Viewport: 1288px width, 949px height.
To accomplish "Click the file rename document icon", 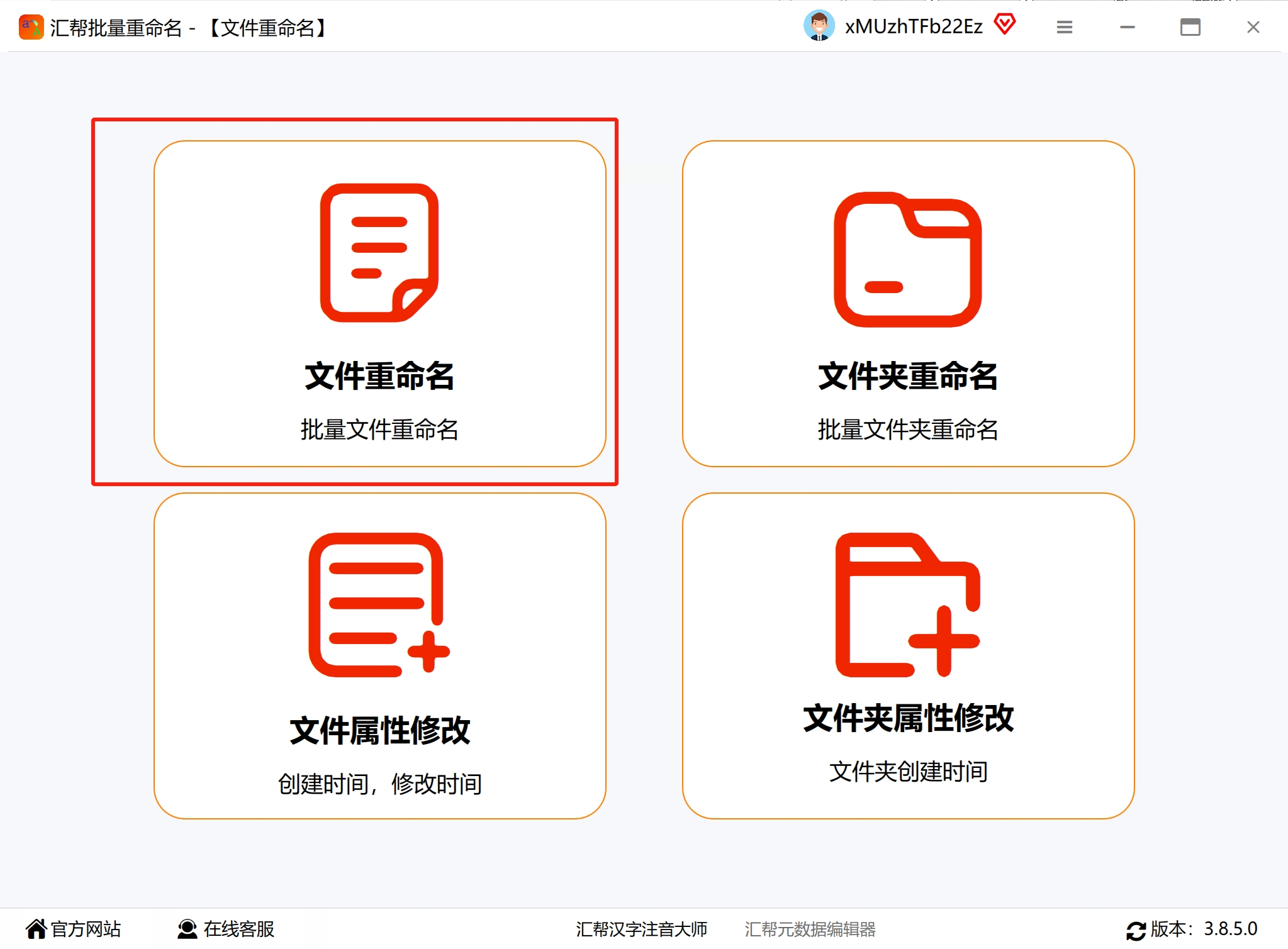I will (x=379, y=253).
